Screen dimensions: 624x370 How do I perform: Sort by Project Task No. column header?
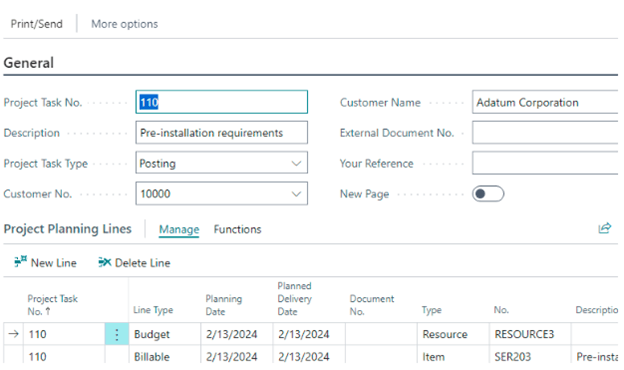pyautogui.click(x=52, y=305)
